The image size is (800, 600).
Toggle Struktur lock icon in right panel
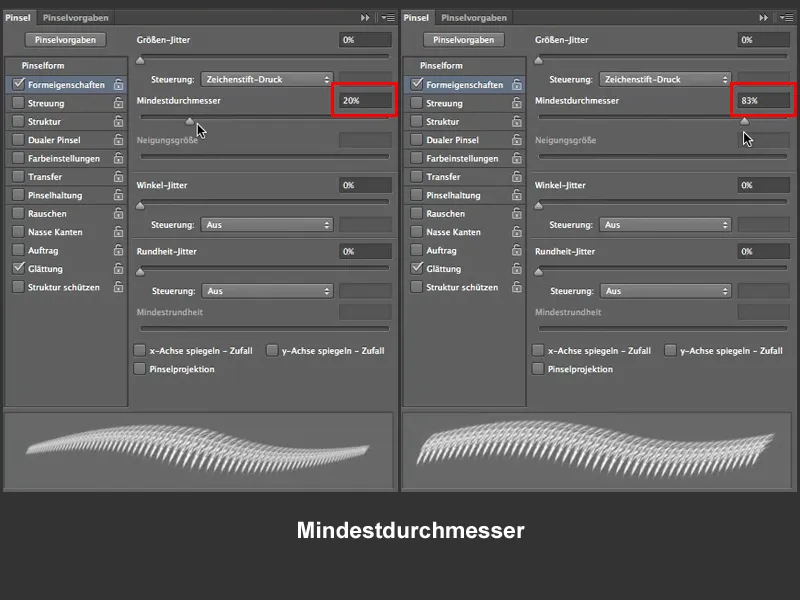pos(517,121)
